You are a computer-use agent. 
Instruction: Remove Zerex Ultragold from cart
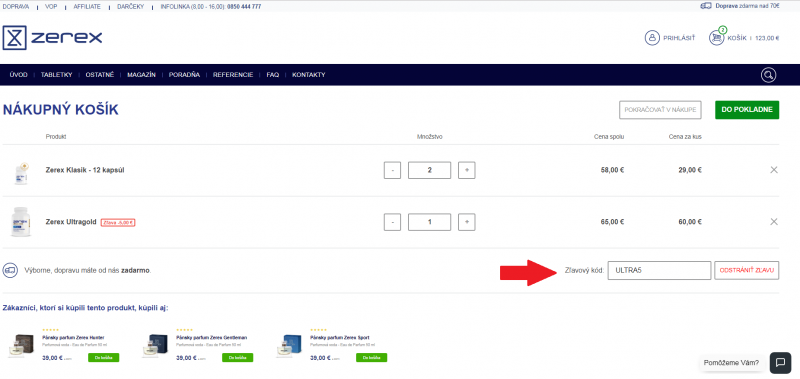pyautogui.click(x=773, y=222)
